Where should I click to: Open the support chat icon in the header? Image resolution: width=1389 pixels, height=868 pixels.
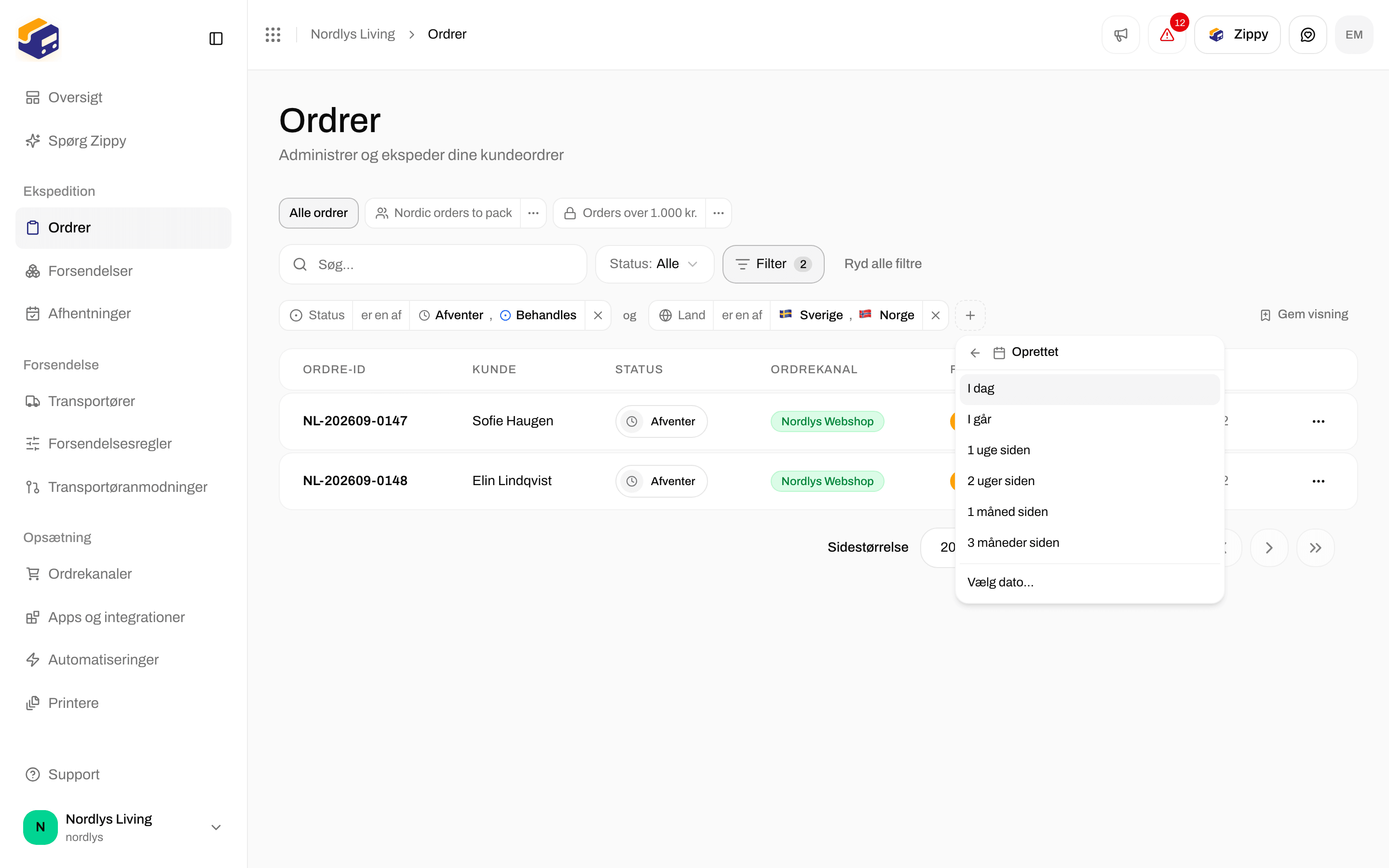click(x=1307, y=34)
